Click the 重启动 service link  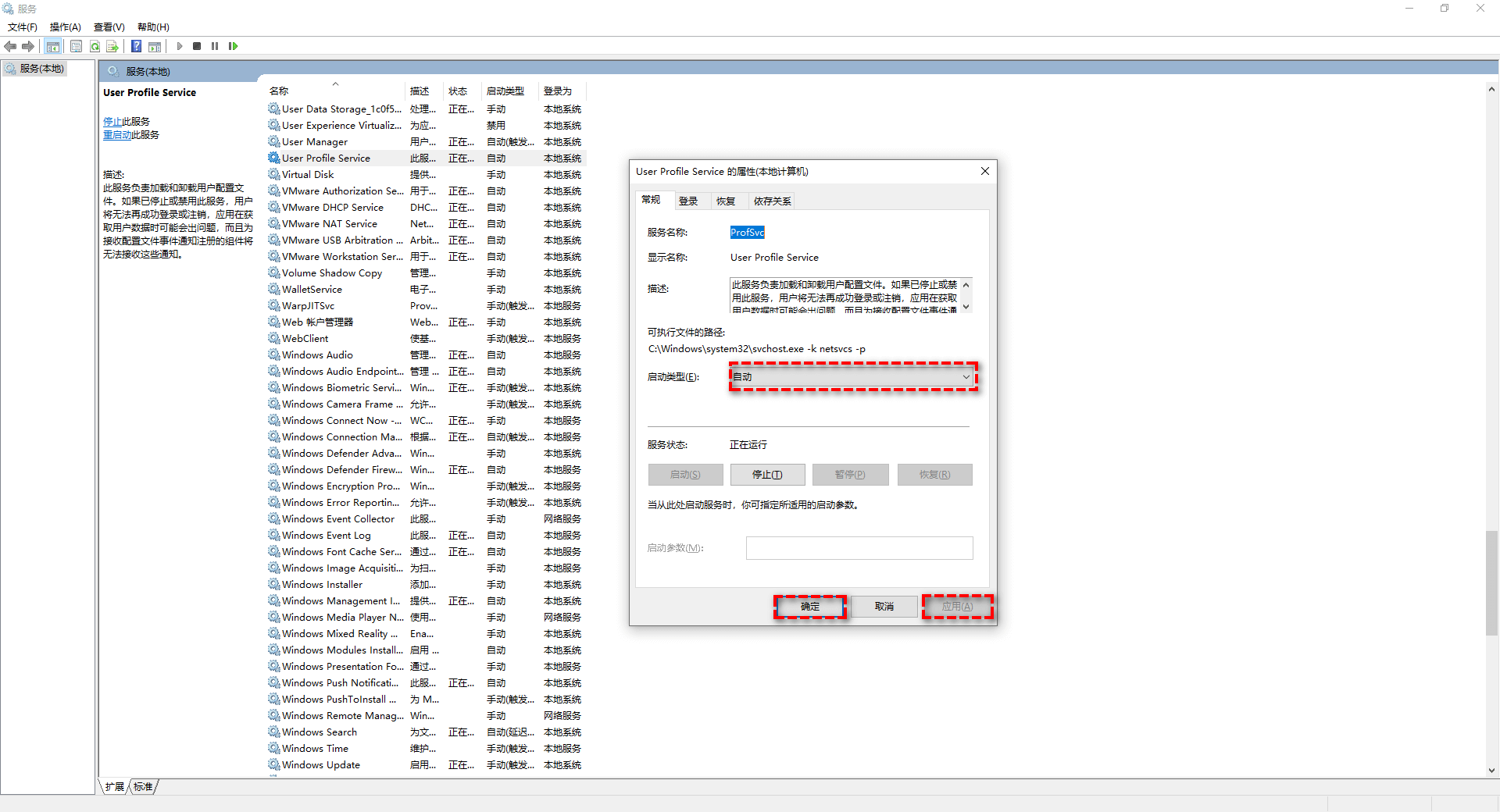pos(117,135)
